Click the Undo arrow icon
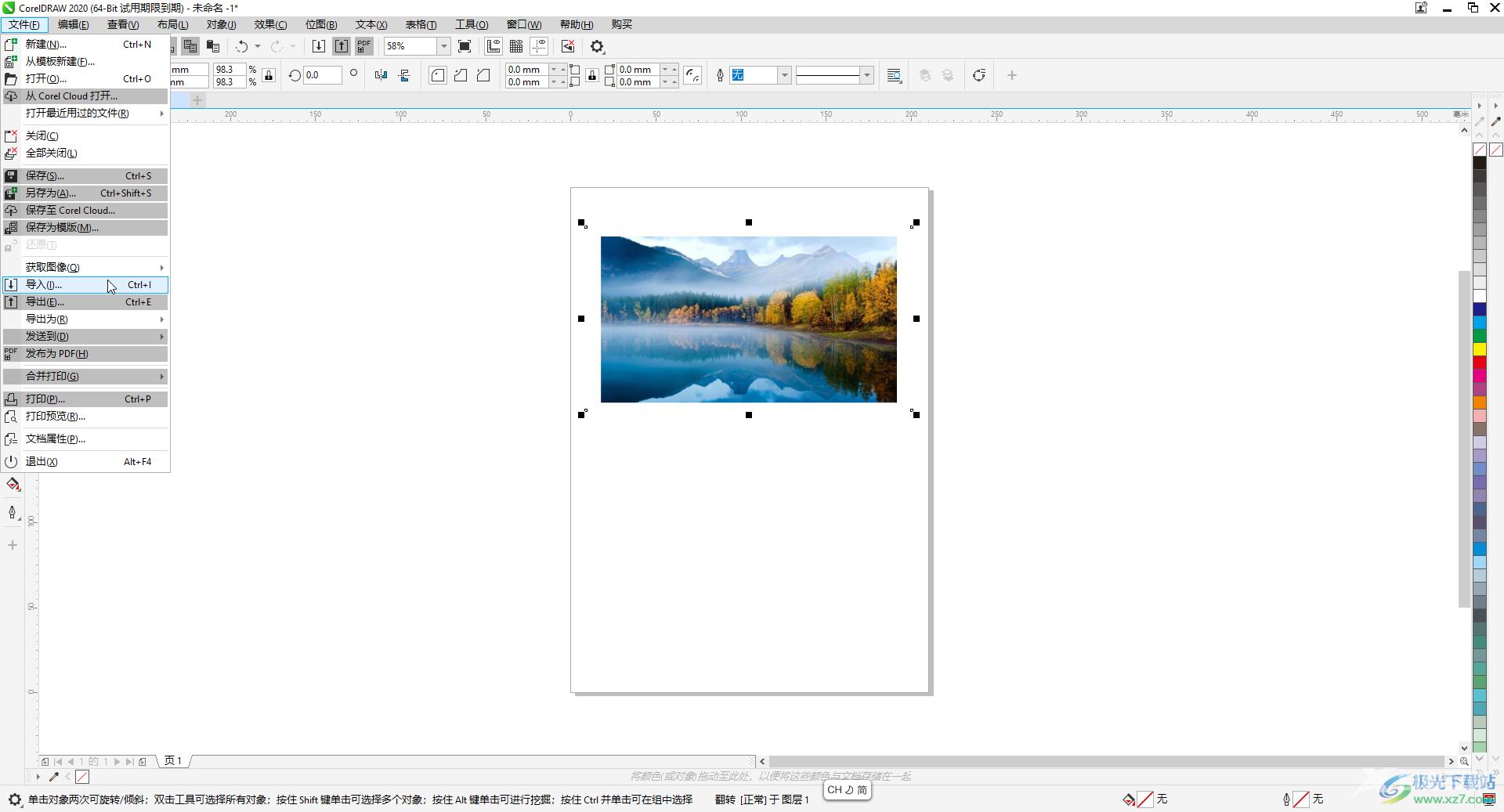 pyautogui.click(x=241, y=46)
